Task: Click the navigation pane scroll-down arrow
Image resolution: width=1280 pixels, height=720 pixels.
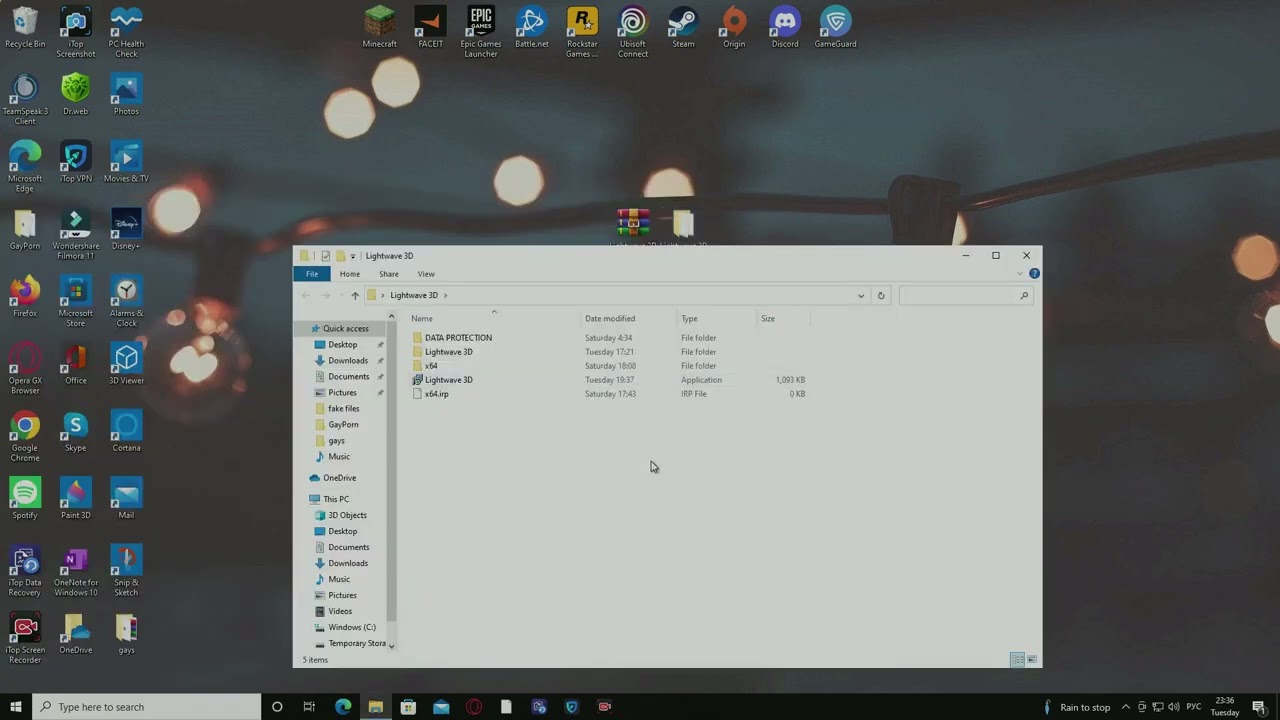Action: coord(391,645)
